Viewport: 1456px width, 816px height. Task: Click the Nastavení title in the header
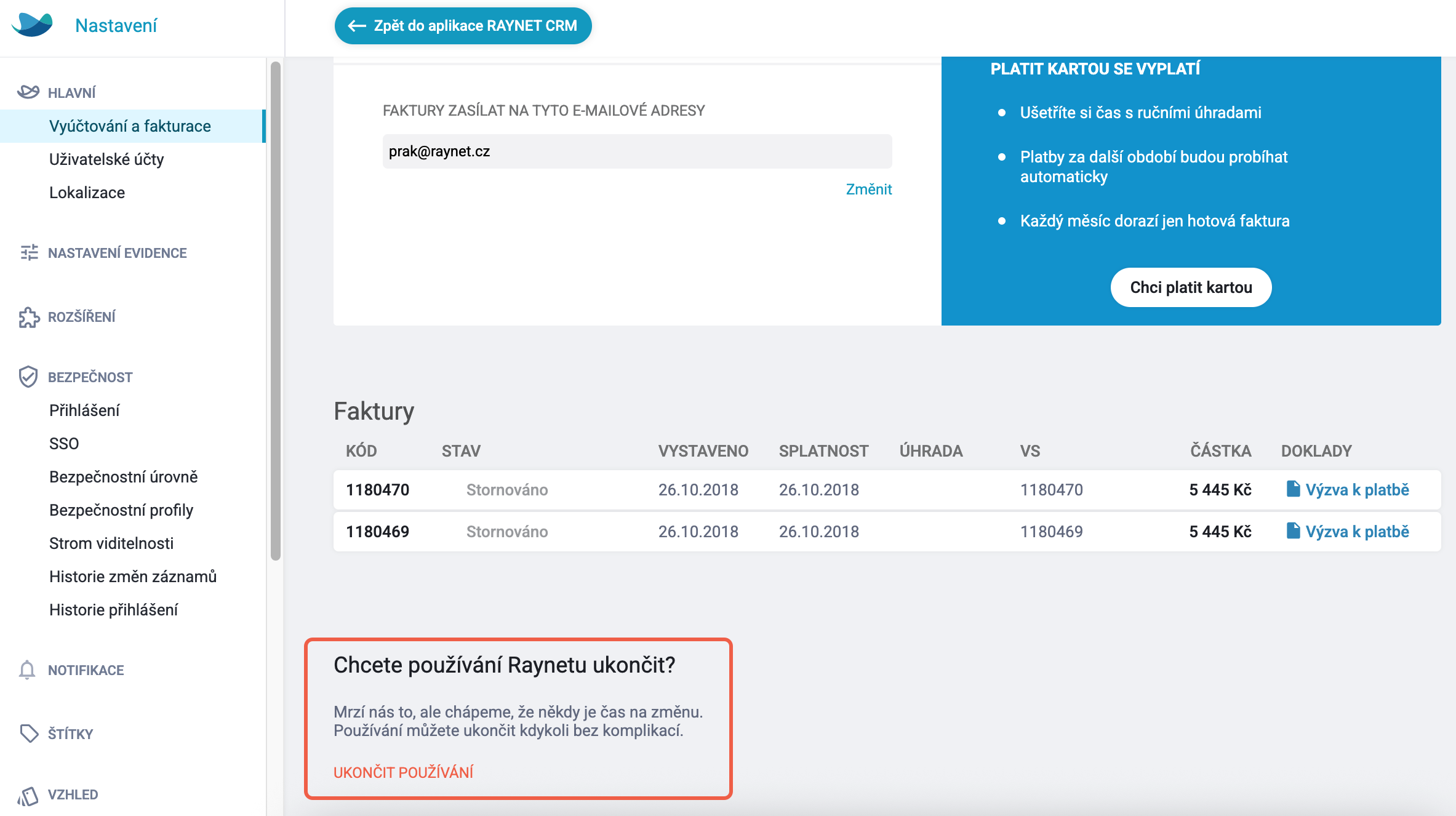[116, 25]
